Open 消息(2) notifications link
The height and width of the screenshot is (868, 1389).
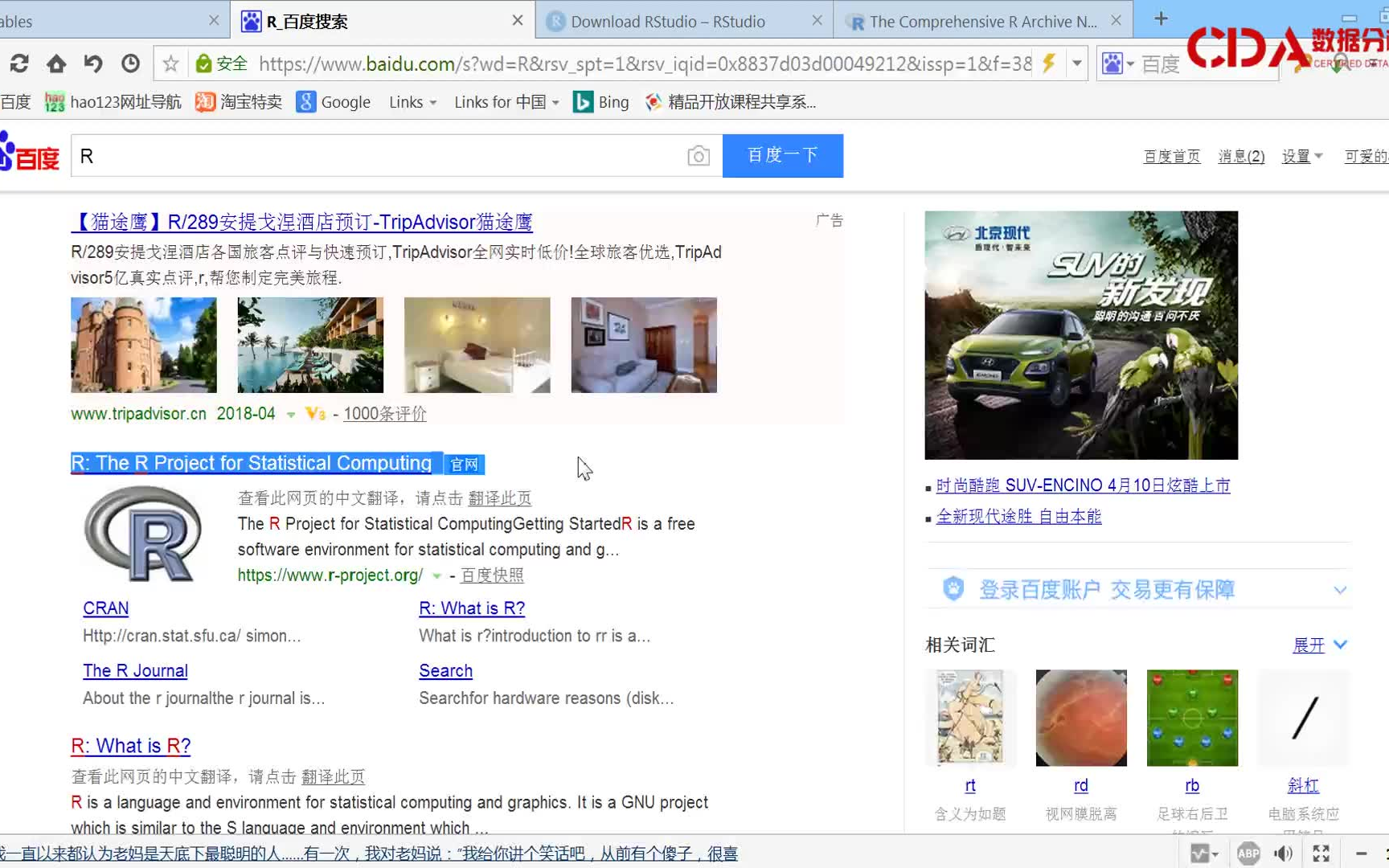tap(1241, 156)
